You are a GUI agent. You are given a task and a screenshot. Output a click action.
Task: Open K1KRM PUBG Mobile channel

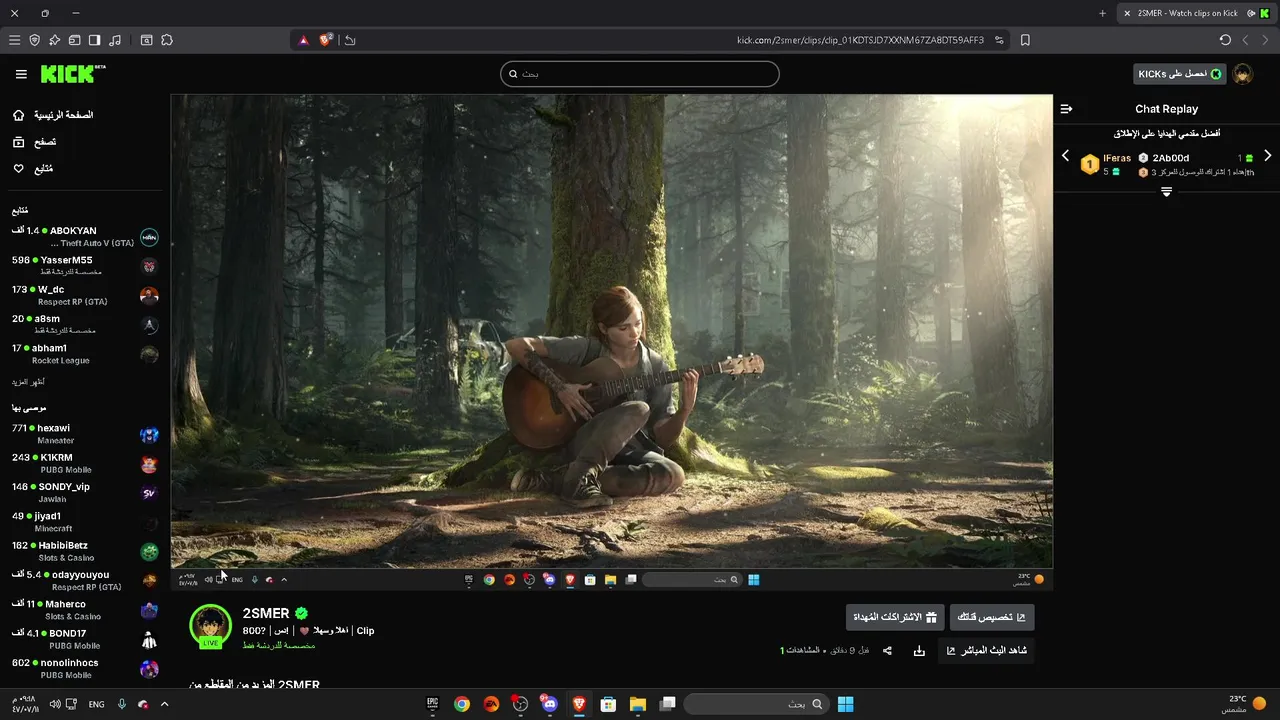[85, 463]
